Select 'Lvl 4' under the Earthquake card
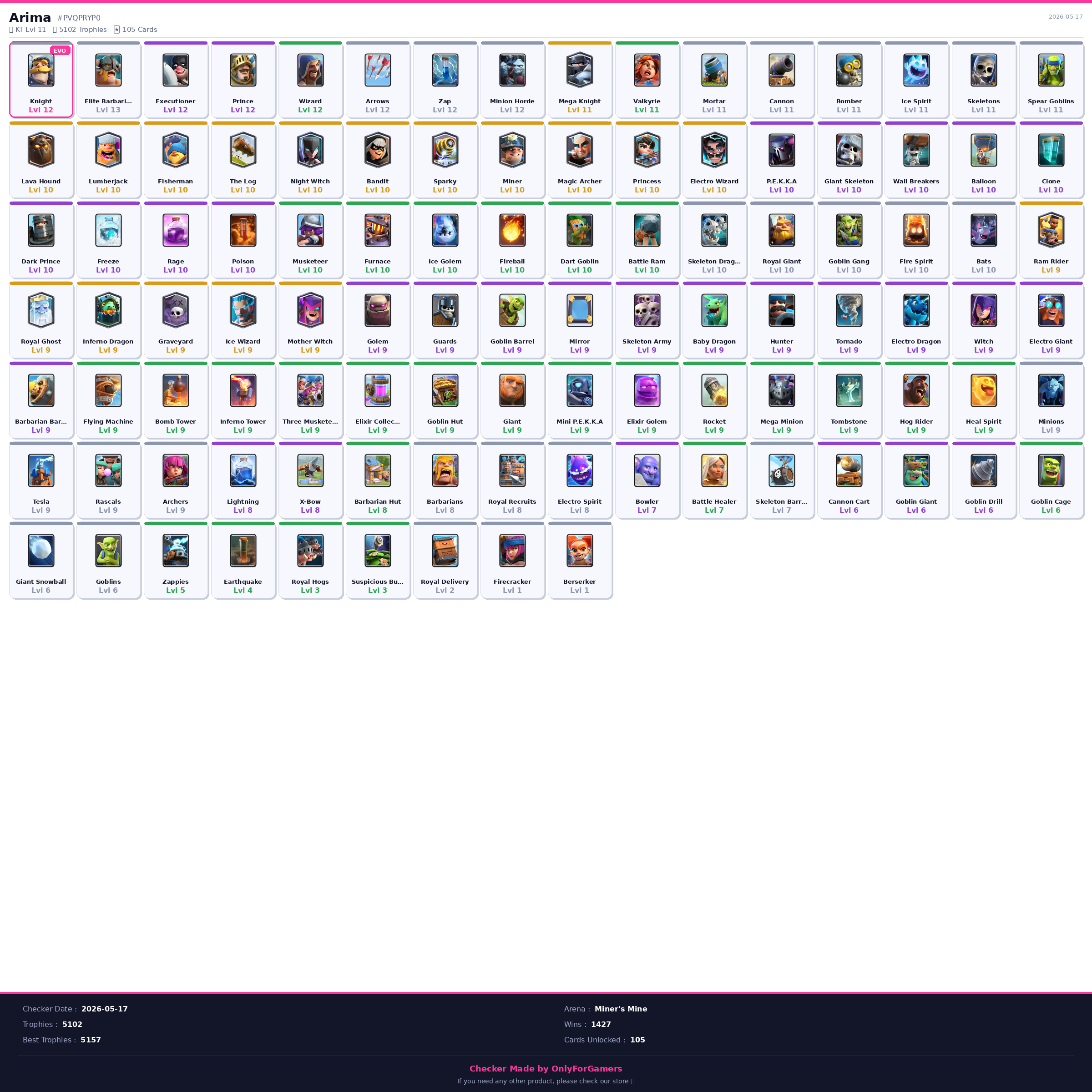The height and width of the screenshot is (1092, 1092). 243,590
